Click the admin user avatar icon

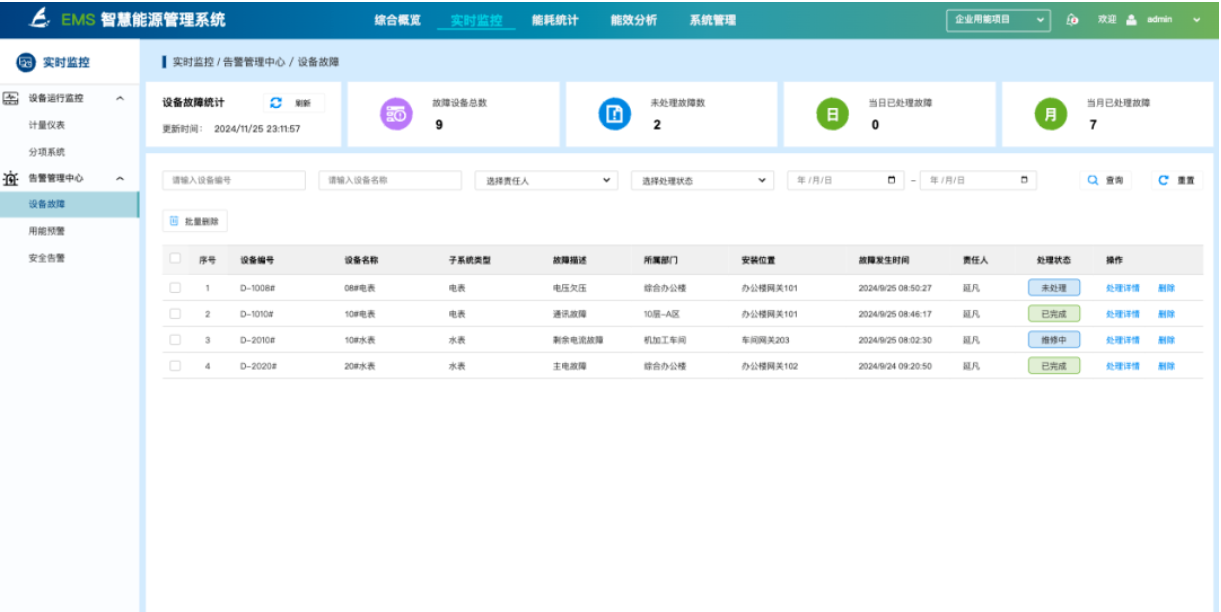1131,20
